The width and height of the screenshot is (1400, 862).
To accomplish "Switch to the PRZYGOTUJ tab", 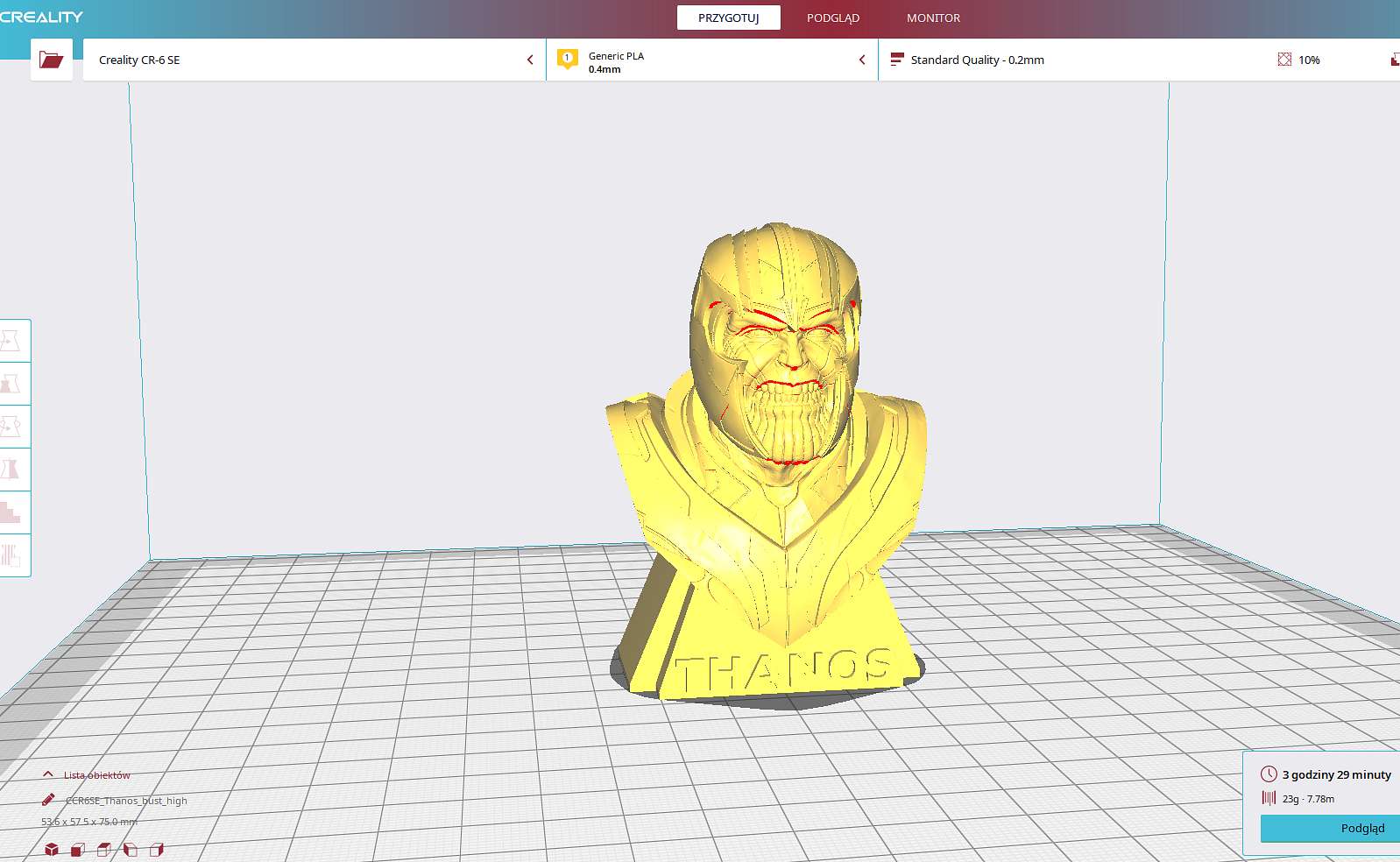I will click(x=729, y=18).
